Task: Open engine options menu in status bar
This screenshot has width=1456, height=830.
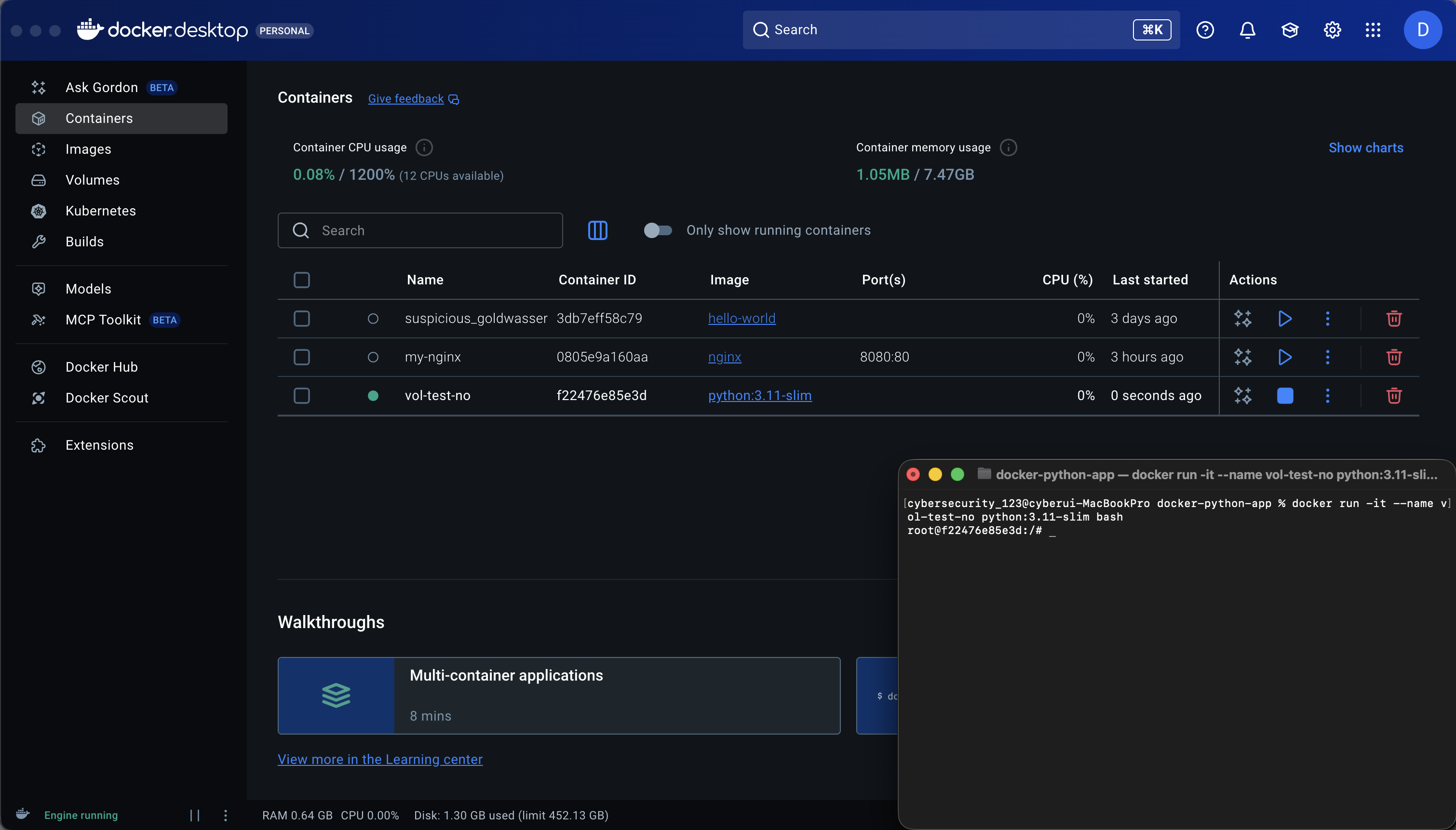Action: point(225,815)
